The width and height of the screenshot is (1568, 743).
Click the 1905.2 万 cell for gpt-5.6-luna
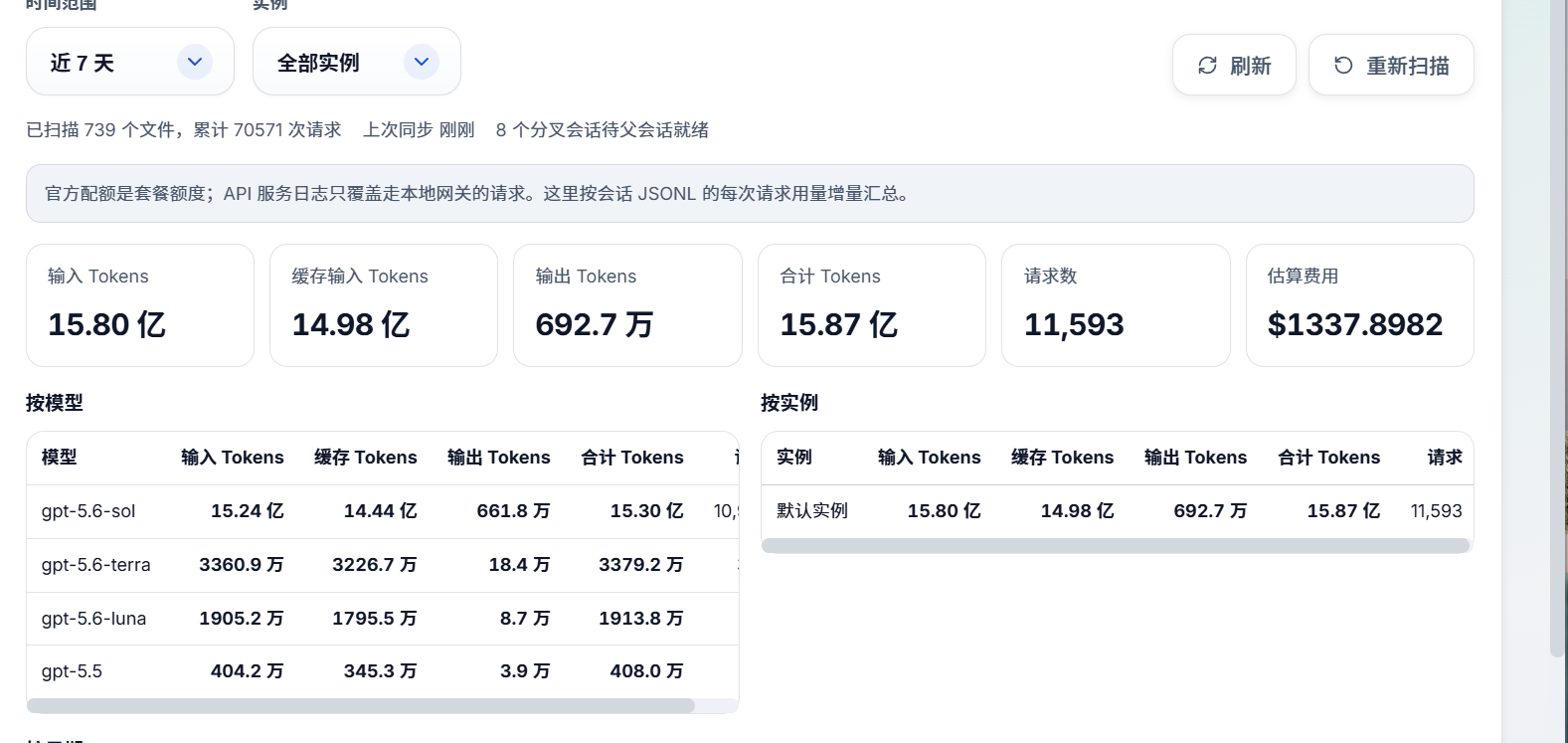(242, 619)
